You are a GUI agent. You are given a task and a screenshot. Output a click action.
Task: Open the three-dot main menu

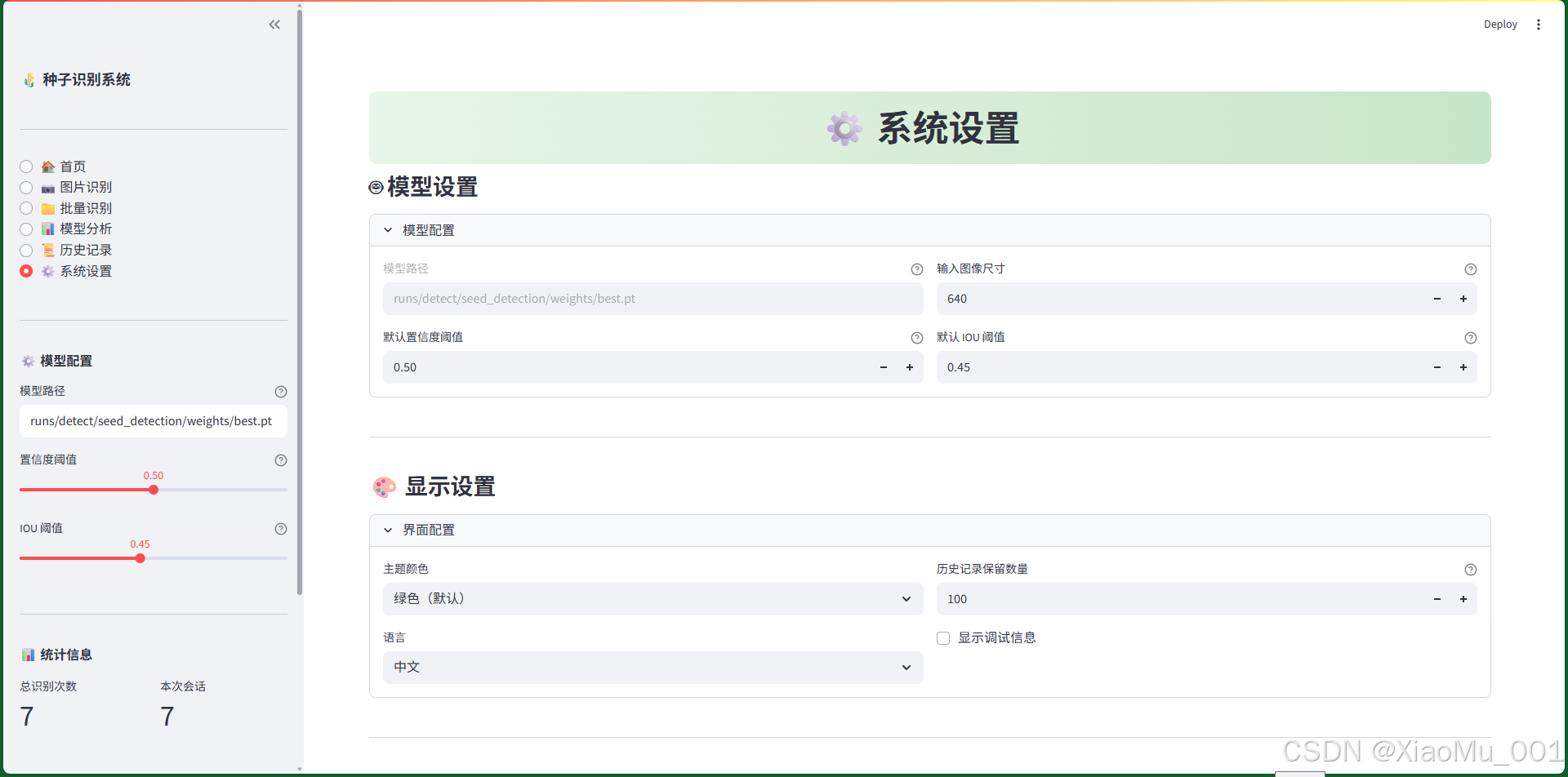1539,24
